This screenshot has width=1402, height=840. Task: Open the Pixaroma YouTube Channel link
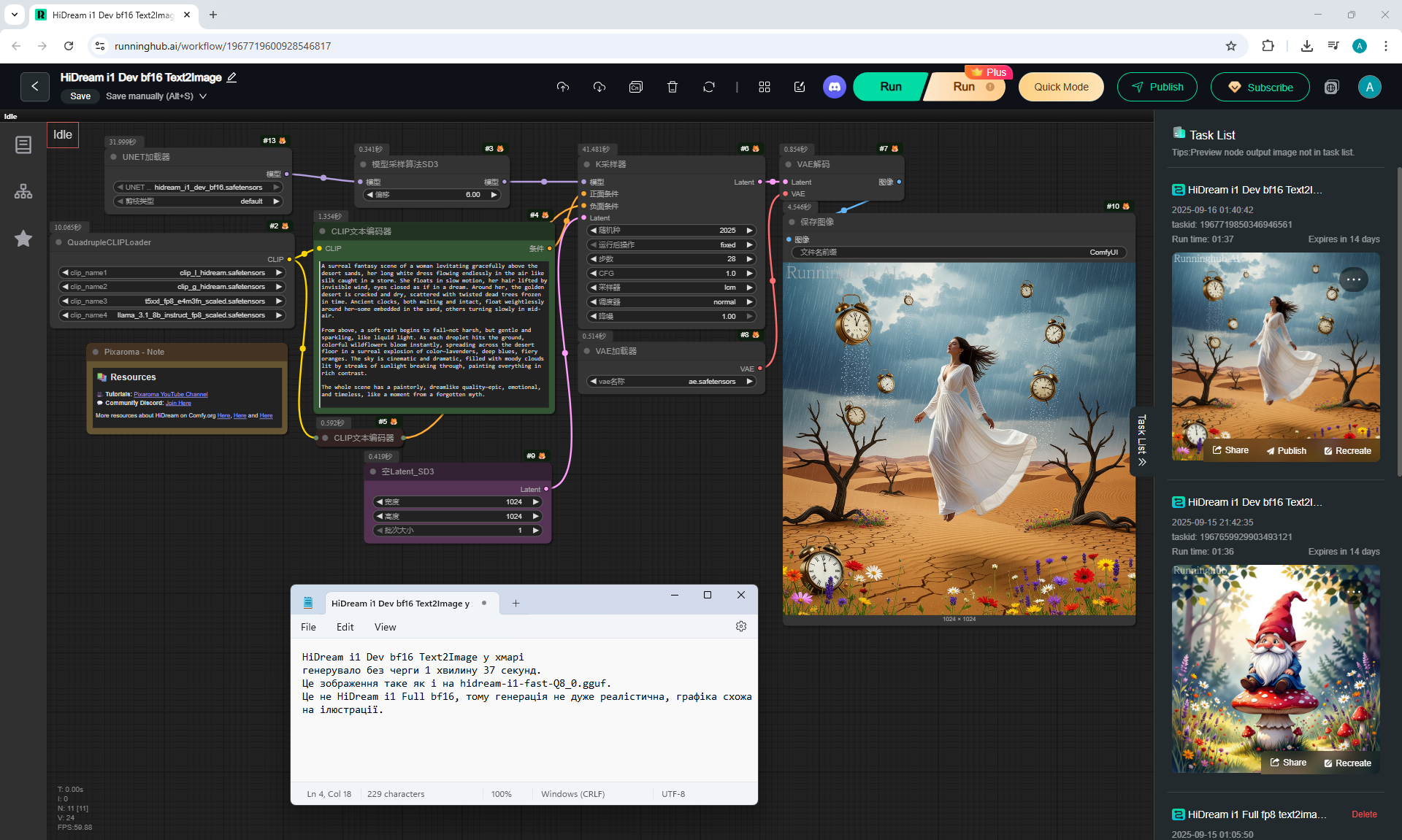(170, 394)
